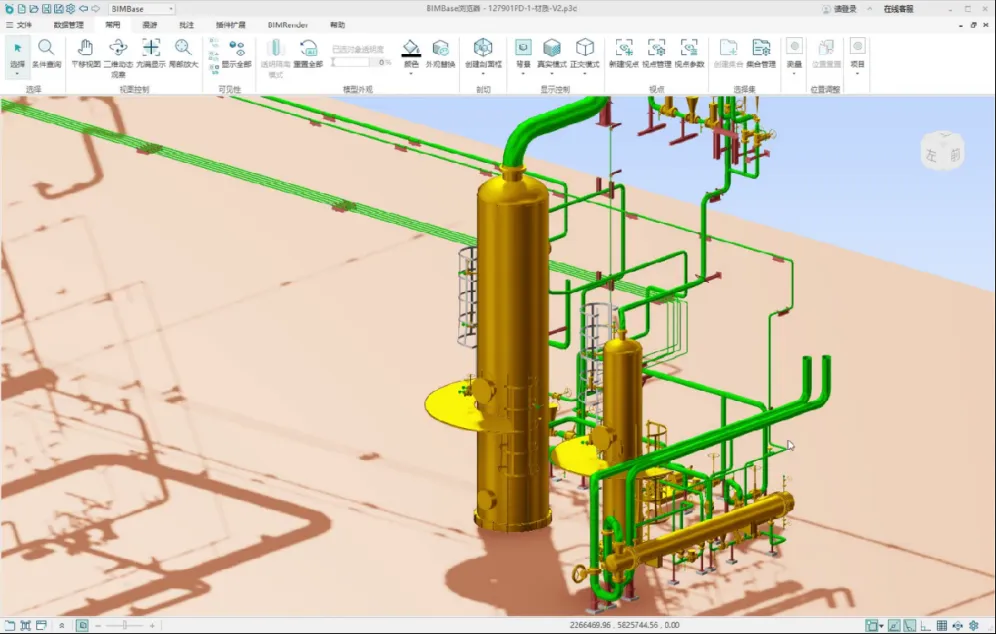The height and width of the screenshot is (634, 996).
Task: Click the 在线客服 online support button
Action: pos(898,9)
